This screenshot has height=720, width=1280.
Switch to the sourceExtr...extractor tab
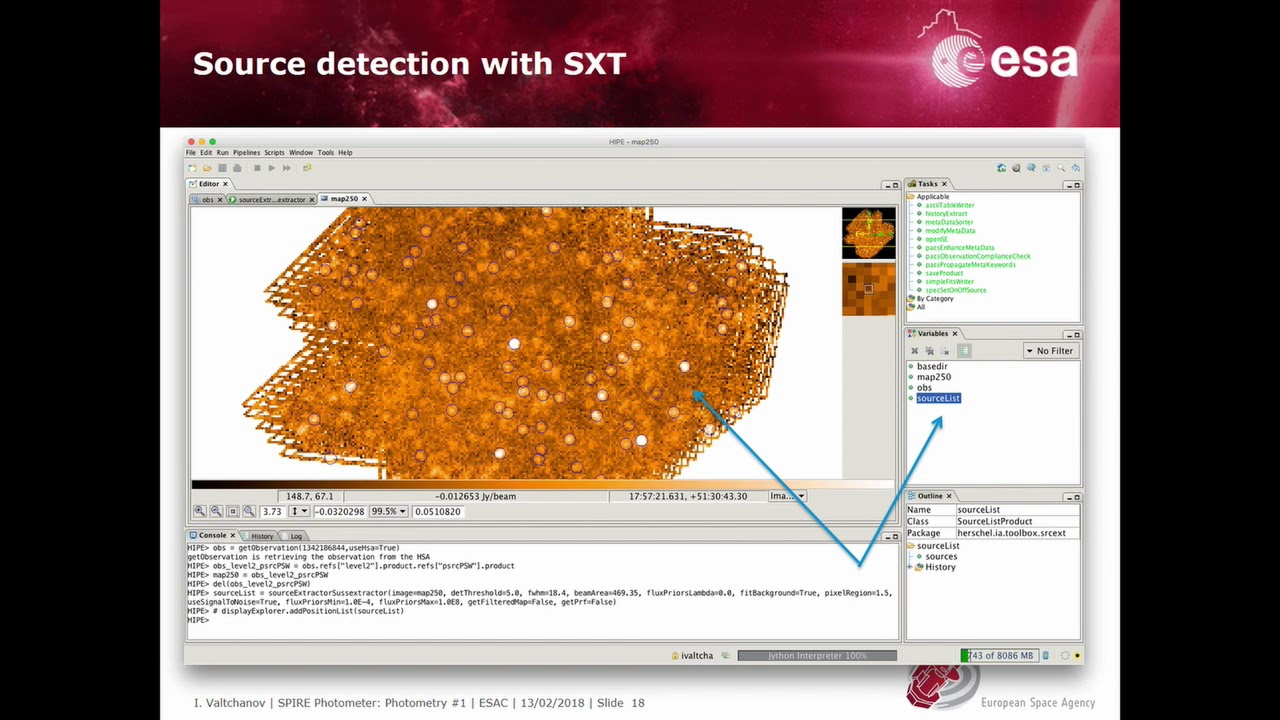tap(272, 199)
